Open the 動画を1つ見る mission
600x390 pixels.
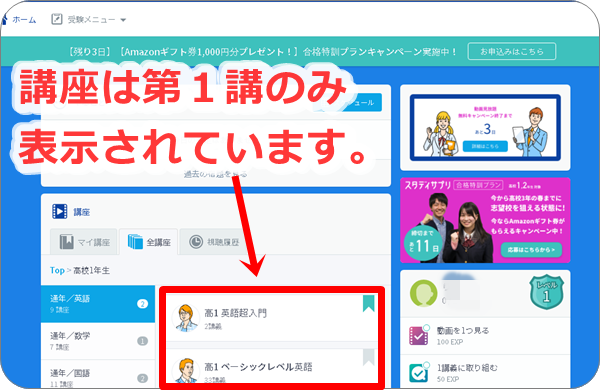pos(485,336)
